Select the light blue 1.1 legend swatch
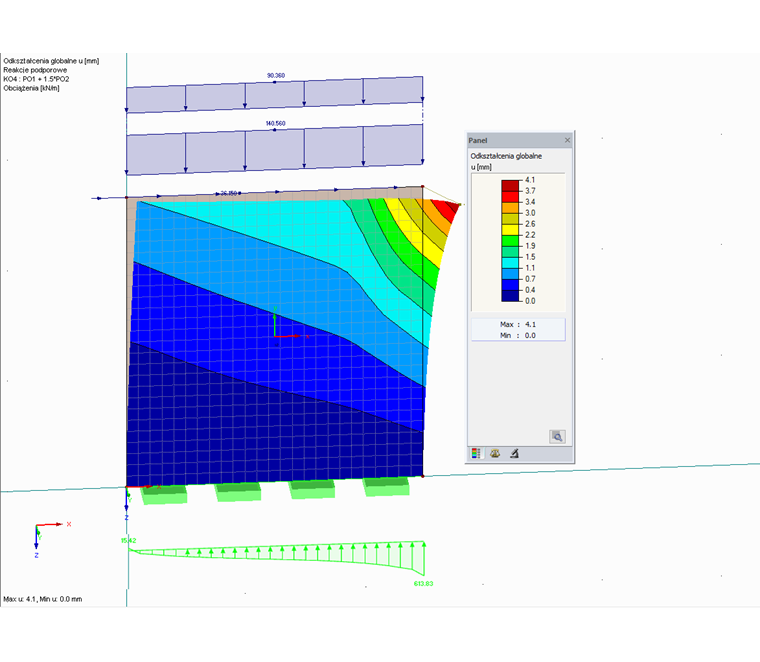This screenshot has height=662, width=760. [x=510, y=274]
